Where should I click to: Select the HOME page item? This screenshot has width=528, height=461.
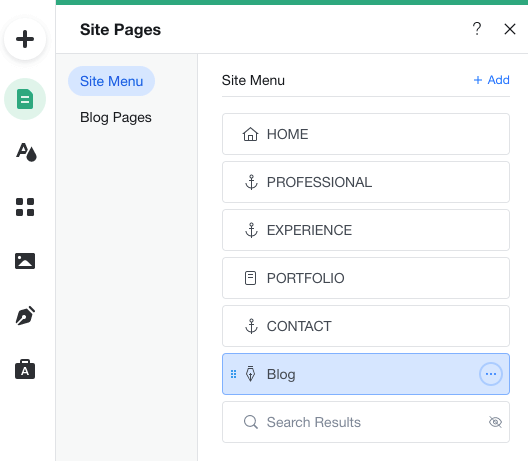(x=366, y=134)
